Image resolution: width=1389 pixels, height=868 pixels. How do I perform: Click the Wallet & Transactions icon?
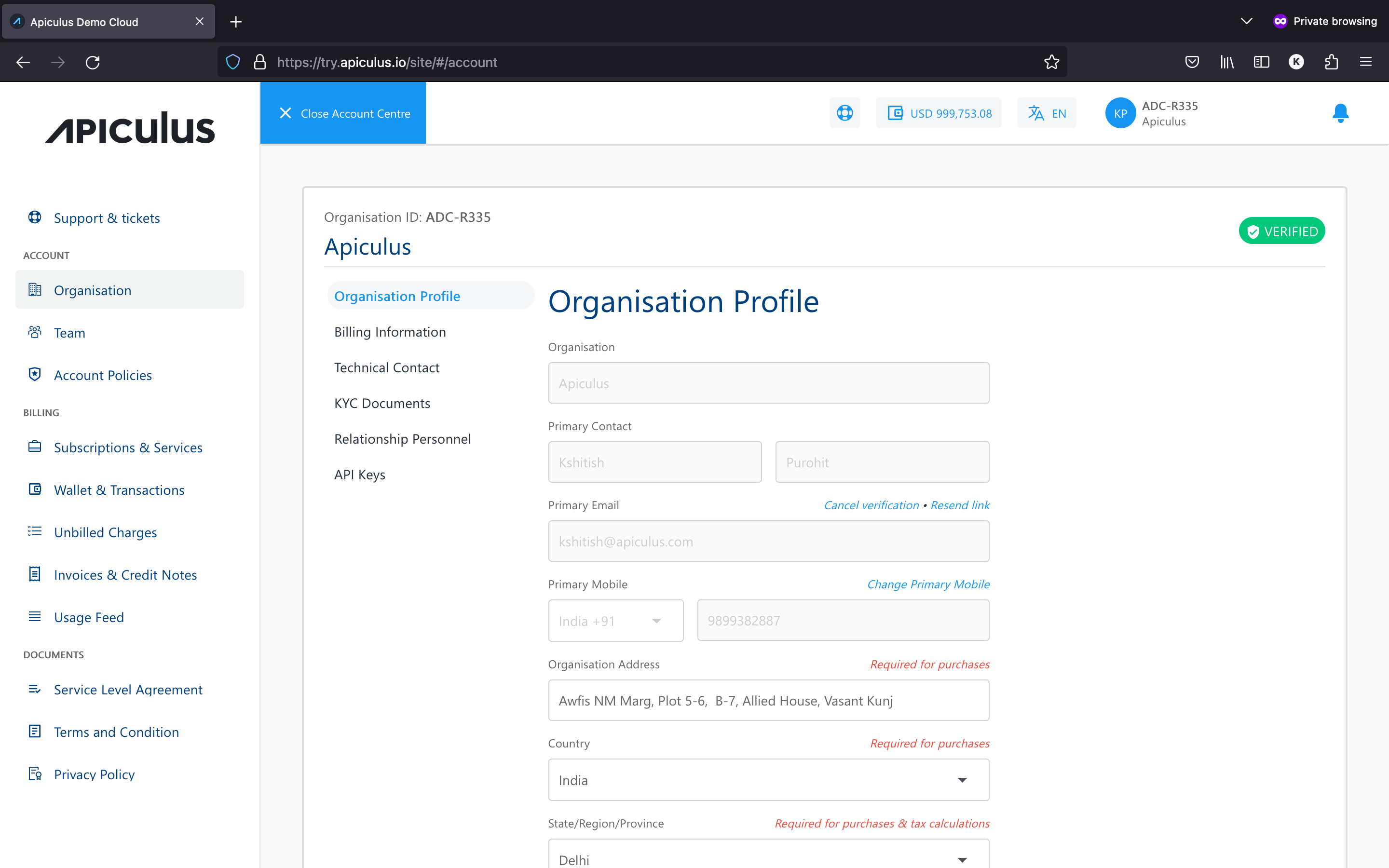tap(34, 489)
